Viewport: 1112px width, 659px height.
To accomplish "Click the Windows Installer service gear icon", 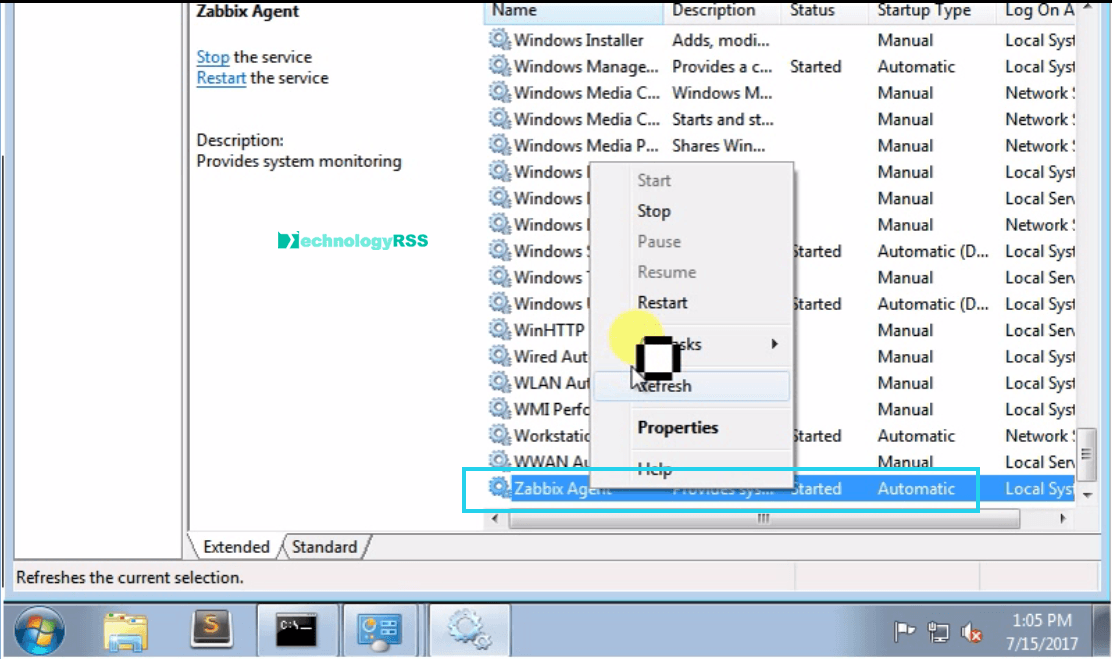I will 499,40.
